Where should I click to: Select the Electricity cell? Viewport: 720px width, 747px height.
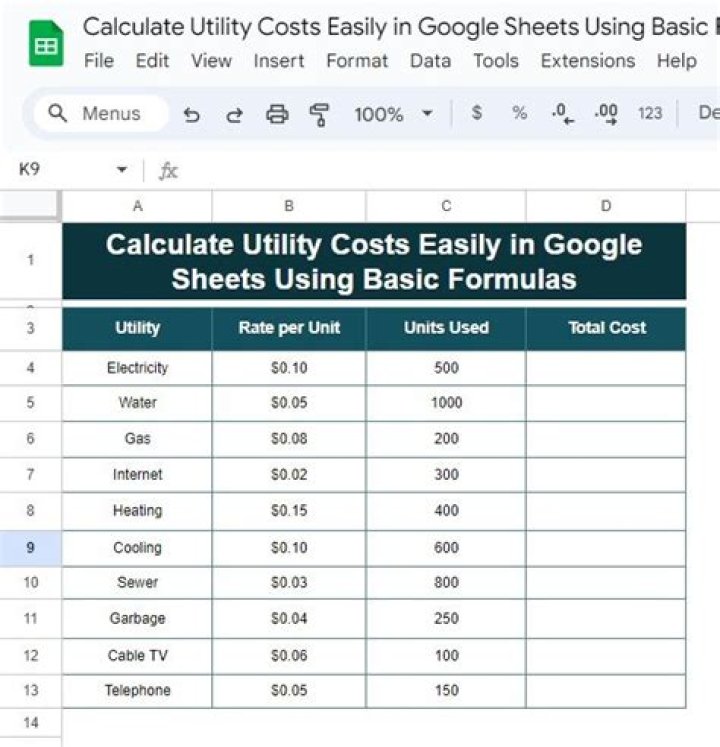137,368
